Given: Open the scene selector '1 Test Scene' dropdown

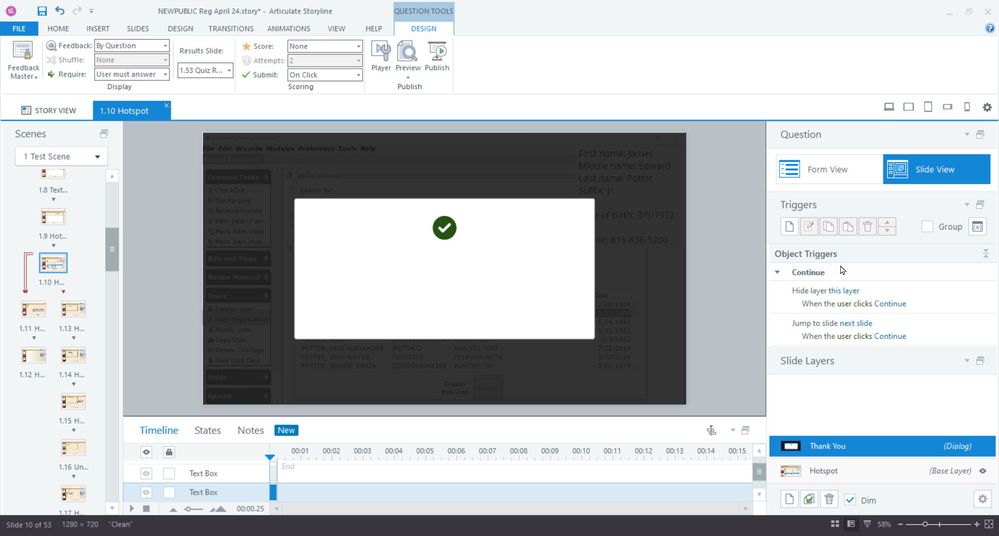Looking at the screenshot, I should (61, 156).
